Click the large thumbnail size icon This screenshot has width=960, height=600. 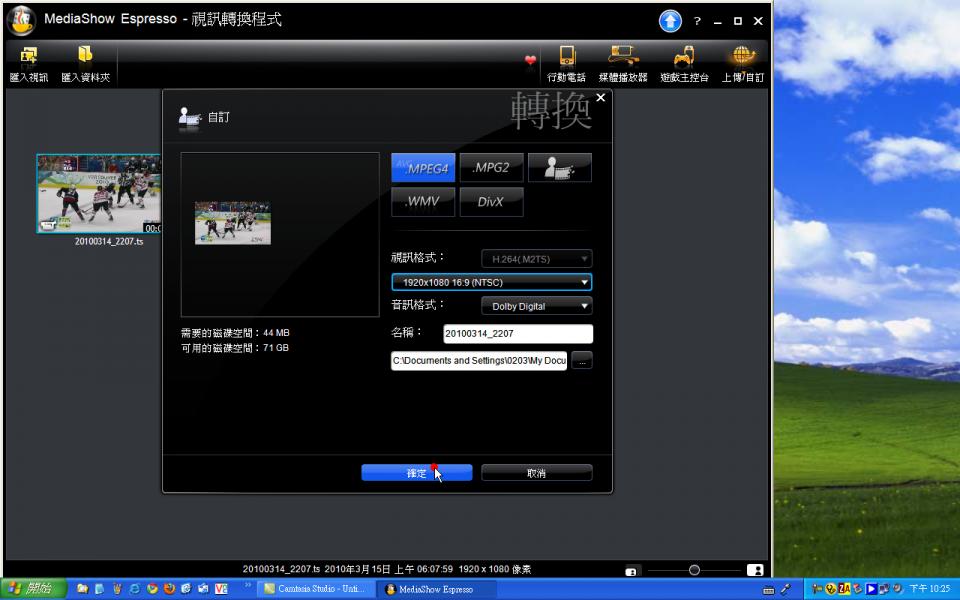click(755, 570)
